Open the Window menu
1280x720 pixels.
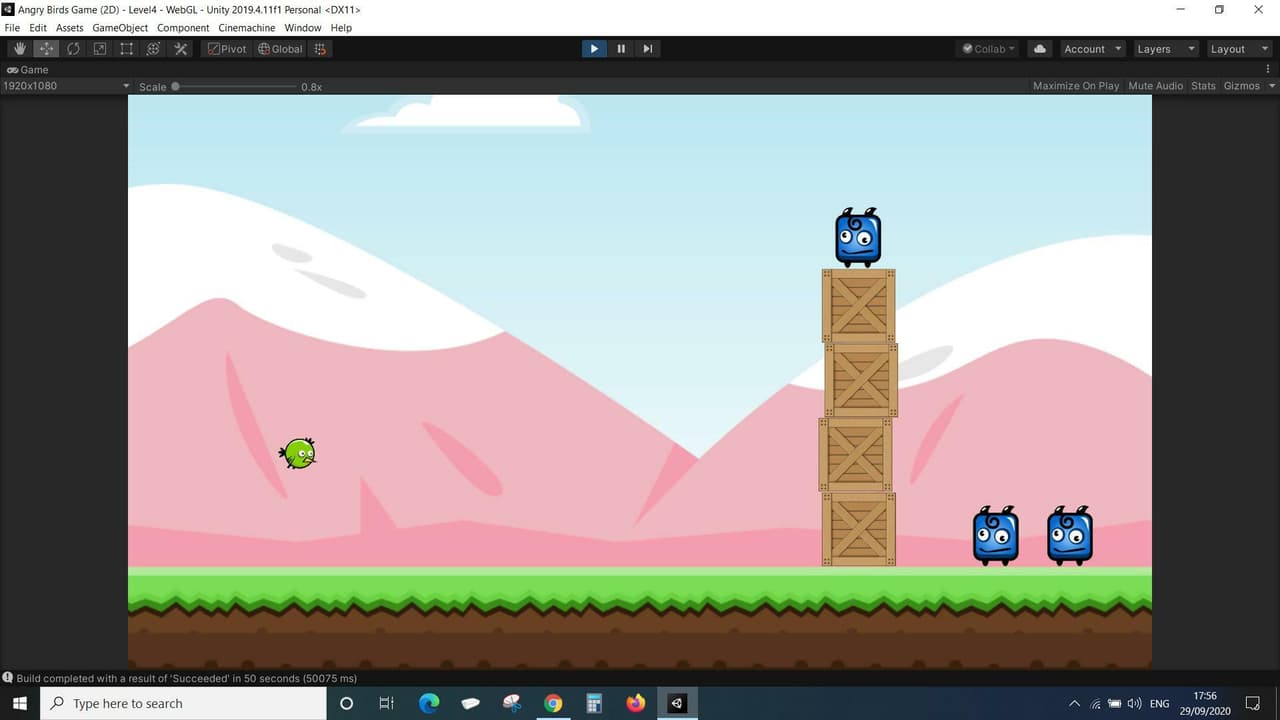point(303,28)
